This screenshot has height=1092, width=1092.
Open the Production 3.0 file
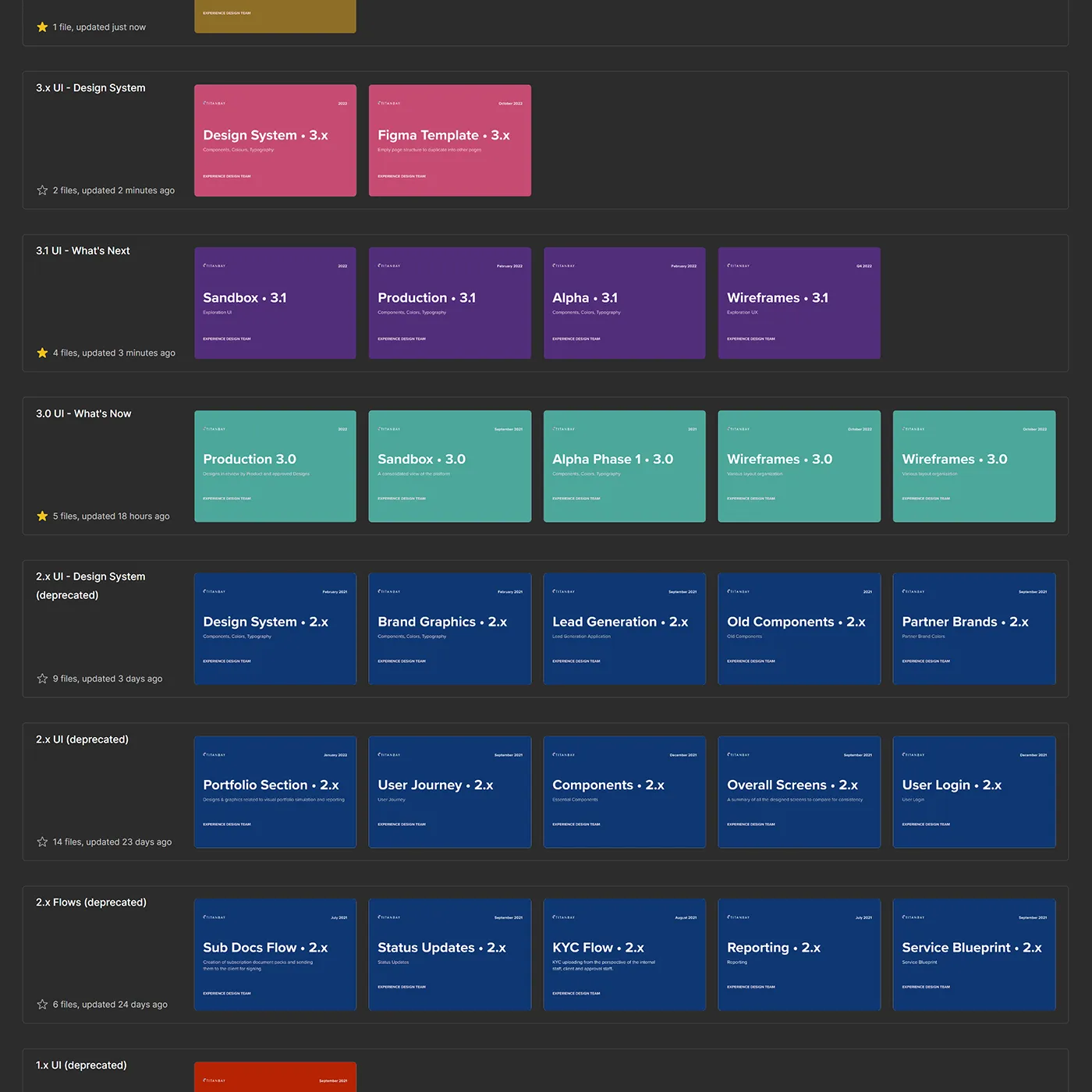pos(275,466)
